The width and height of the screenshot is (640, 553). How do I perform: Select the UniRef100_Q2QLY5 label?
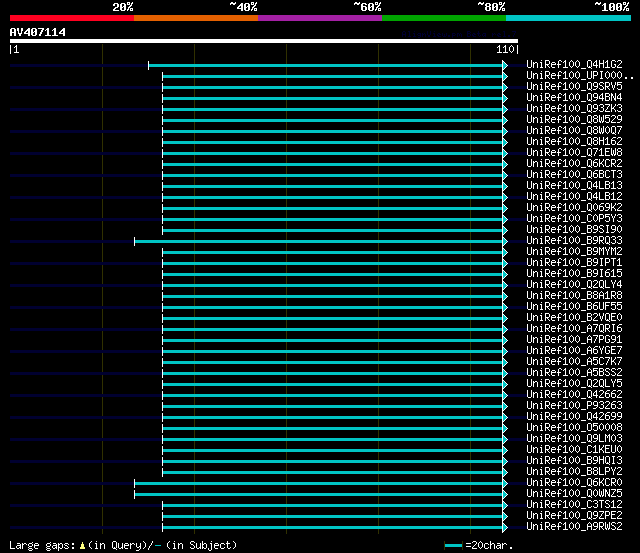574,384
